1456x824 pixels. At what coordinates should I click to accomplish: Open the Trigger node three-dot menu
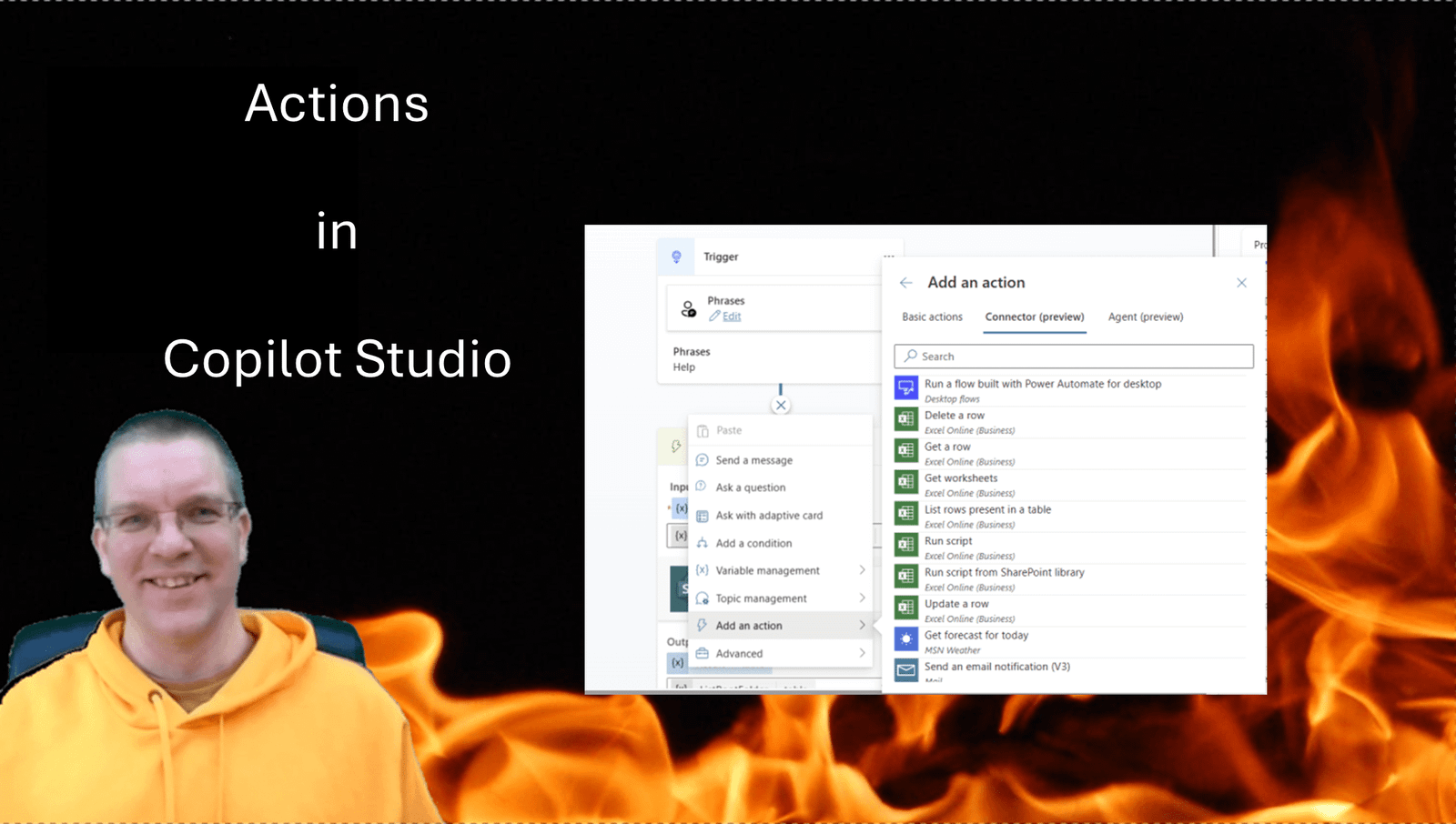coord(889,256)
